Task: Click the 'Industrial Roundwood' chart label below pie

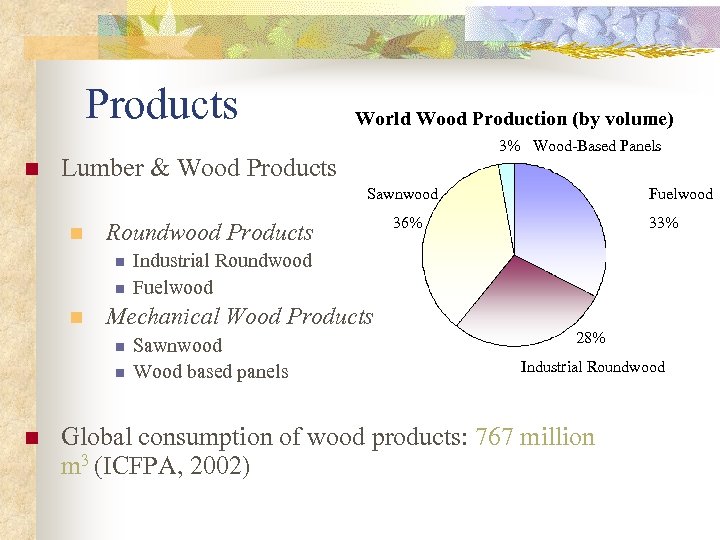Action: coord(593,367)
